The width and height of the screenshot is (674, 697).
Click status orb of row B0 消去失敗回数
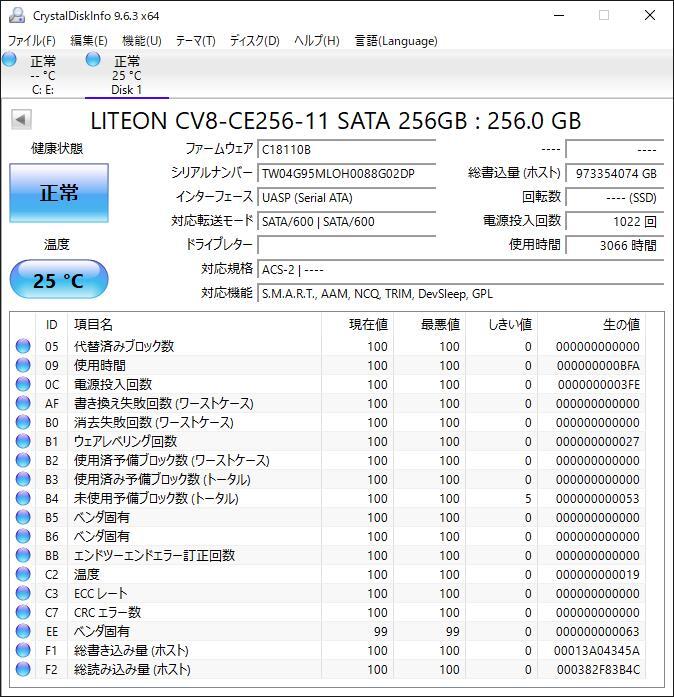(23, 422)
